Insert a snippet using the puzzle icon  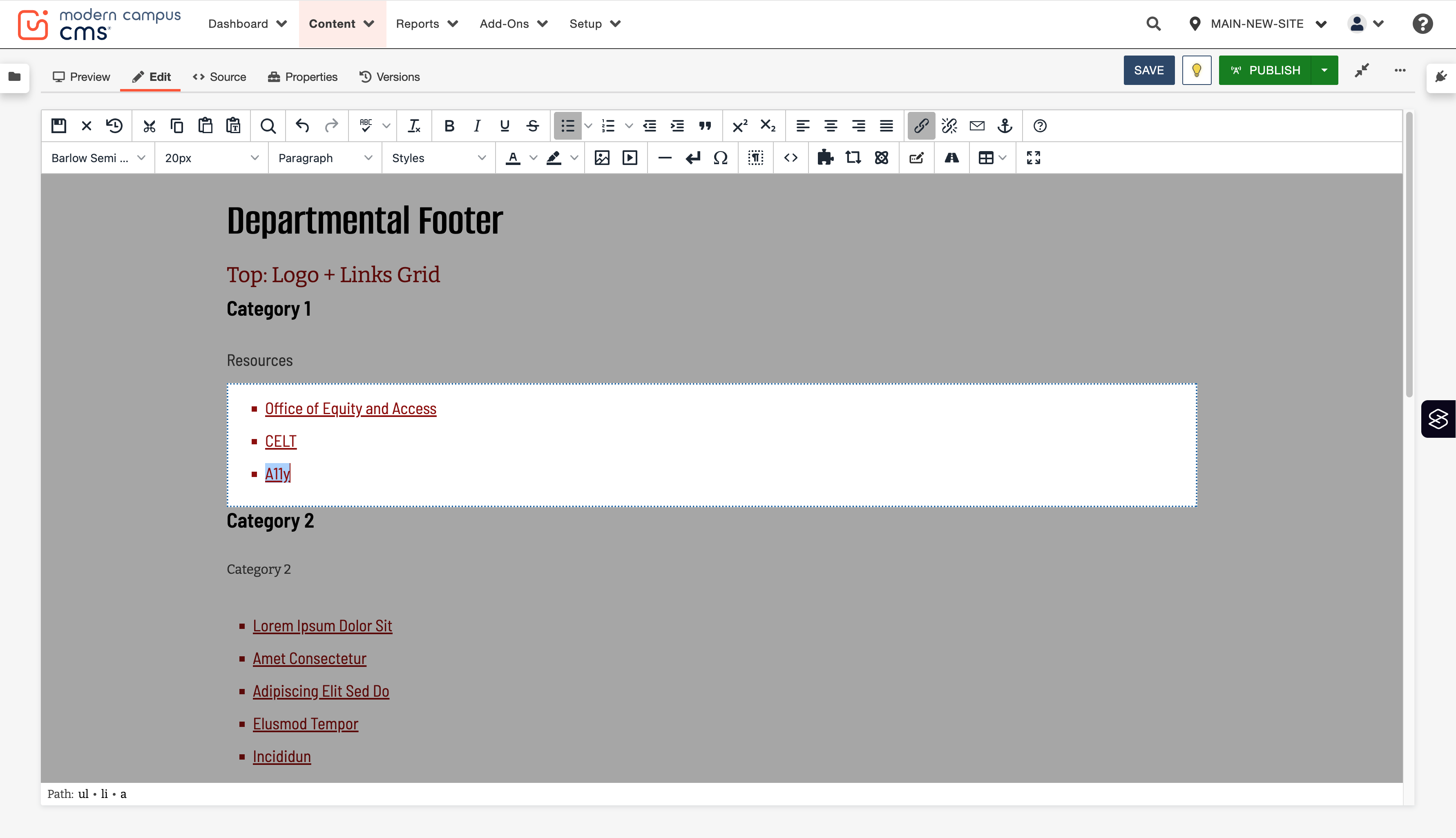tap(825, 158)
